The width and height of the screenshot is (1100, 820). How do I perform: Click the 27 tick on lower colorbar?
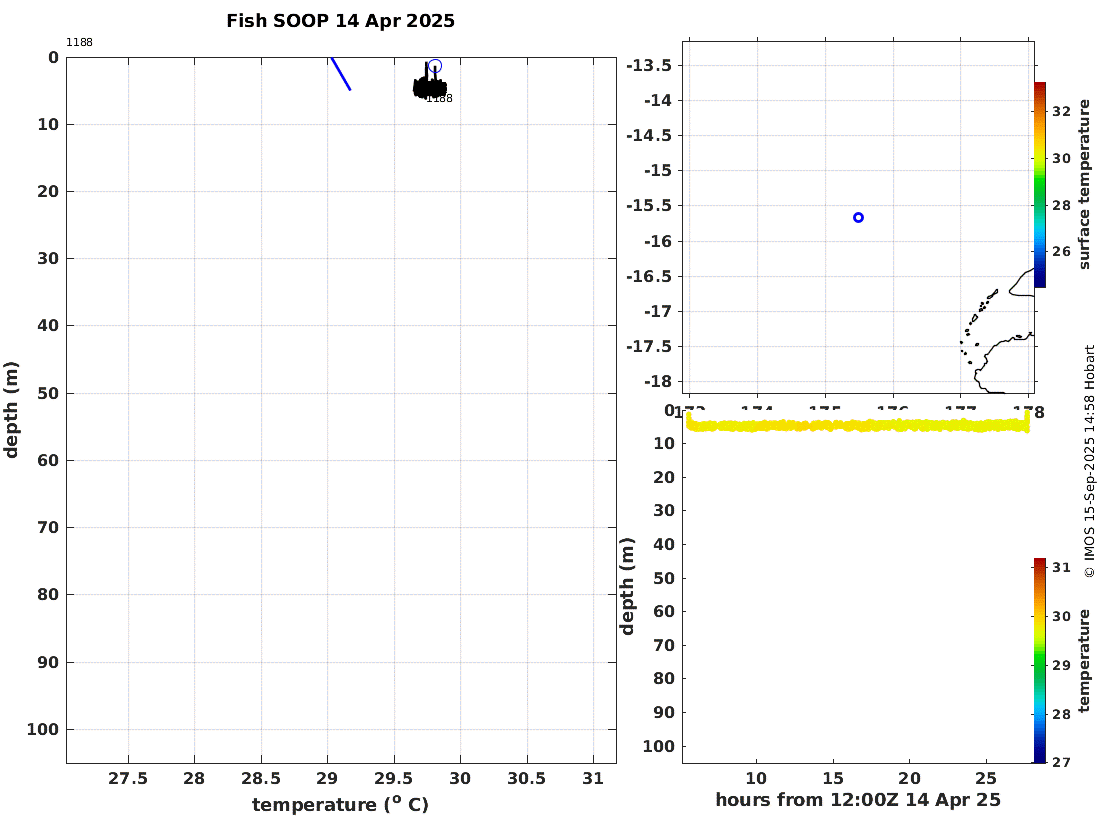[1061, 762]
